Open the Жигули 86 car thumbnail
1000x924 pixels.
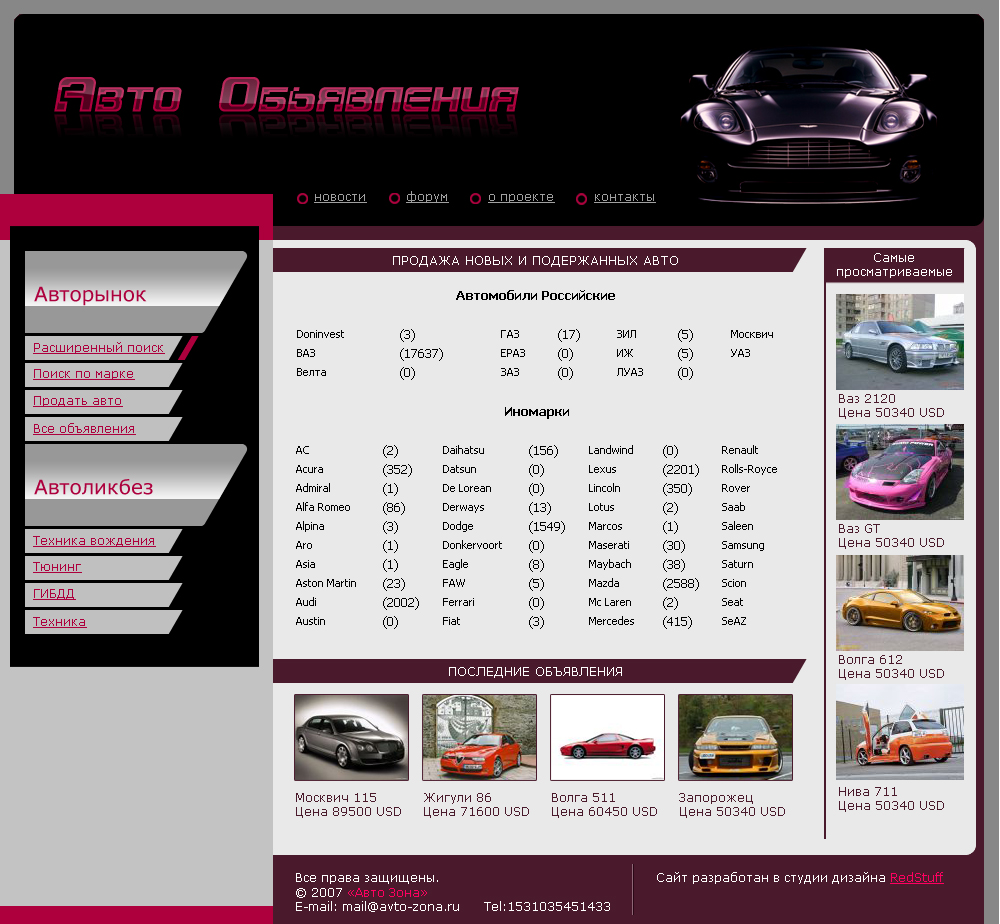480,737
